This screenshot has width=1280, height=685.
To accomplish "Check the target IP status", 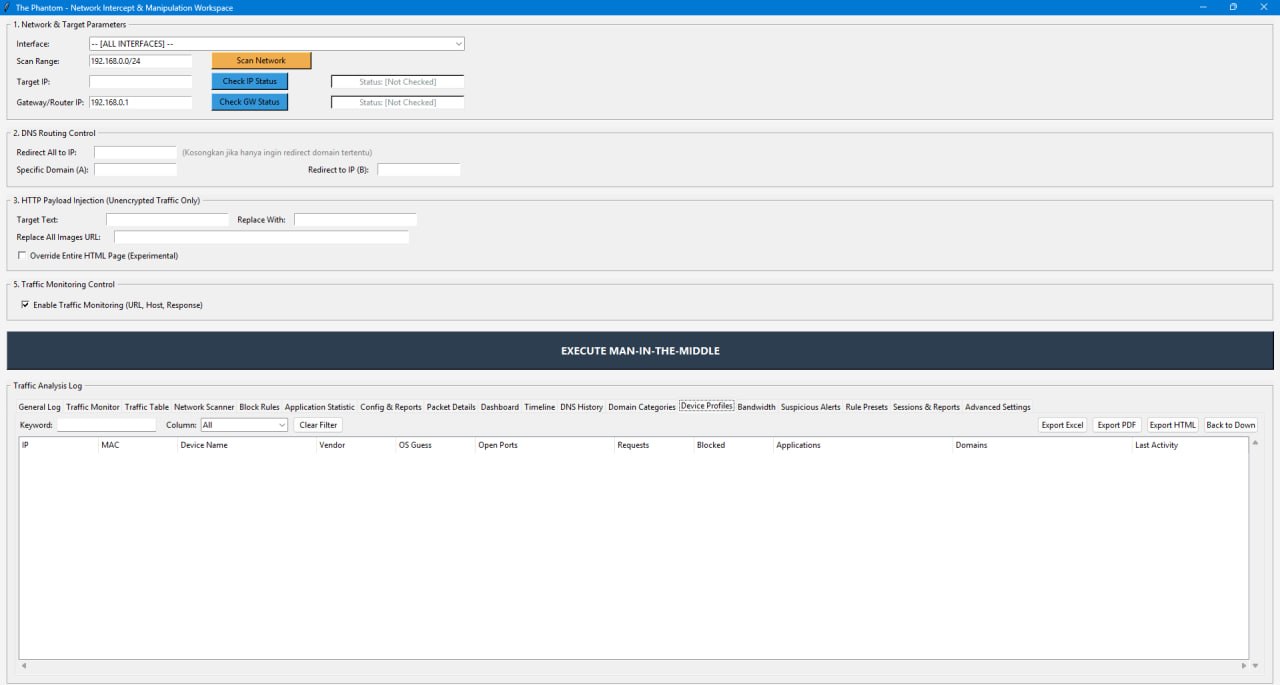I will click(x=250, y=81).
